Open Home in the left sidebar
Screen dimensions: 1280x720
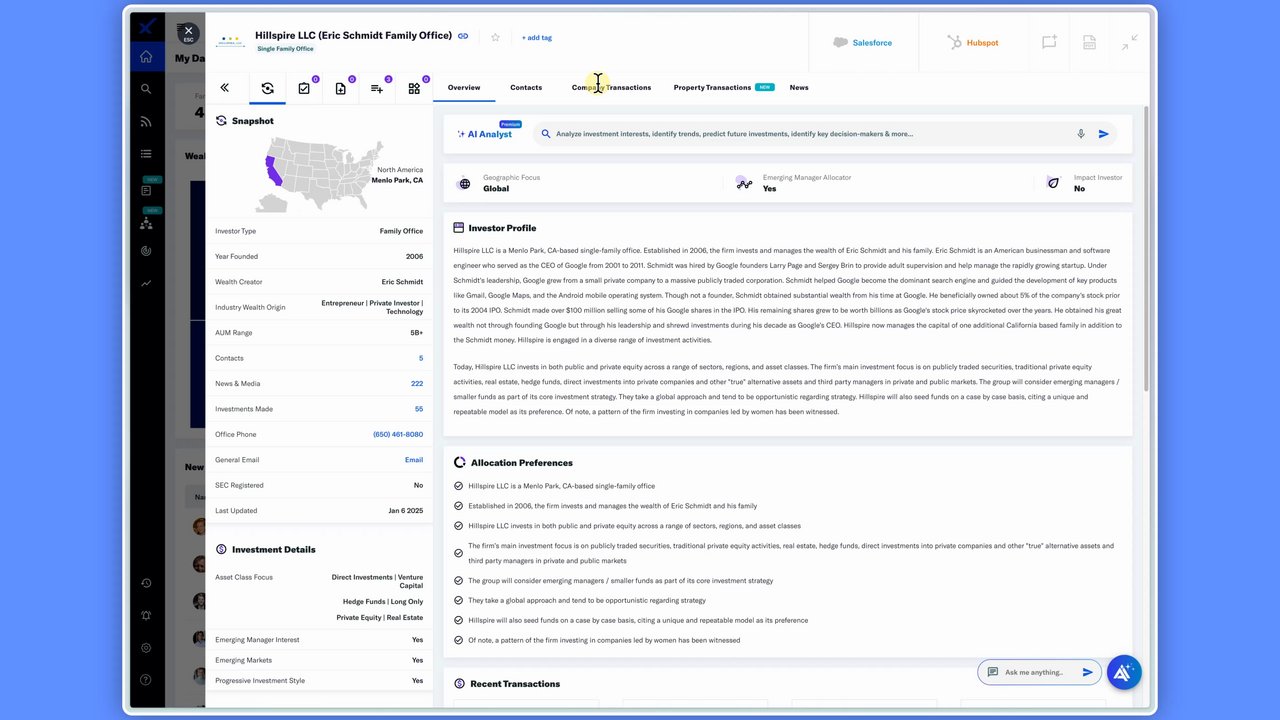coord(146,57)
